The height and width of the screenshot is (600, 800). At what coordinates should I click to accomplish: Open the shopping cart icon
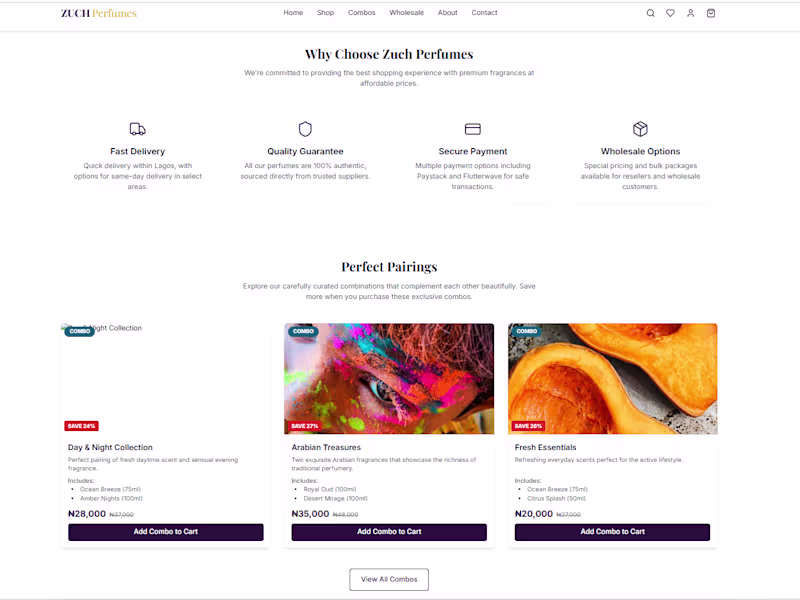(x=711, y=13)
